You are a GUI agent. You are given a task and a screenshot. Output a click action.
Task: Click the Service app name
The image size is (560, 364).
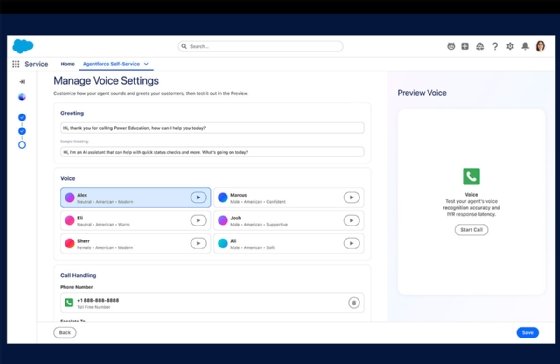(36, 64)
